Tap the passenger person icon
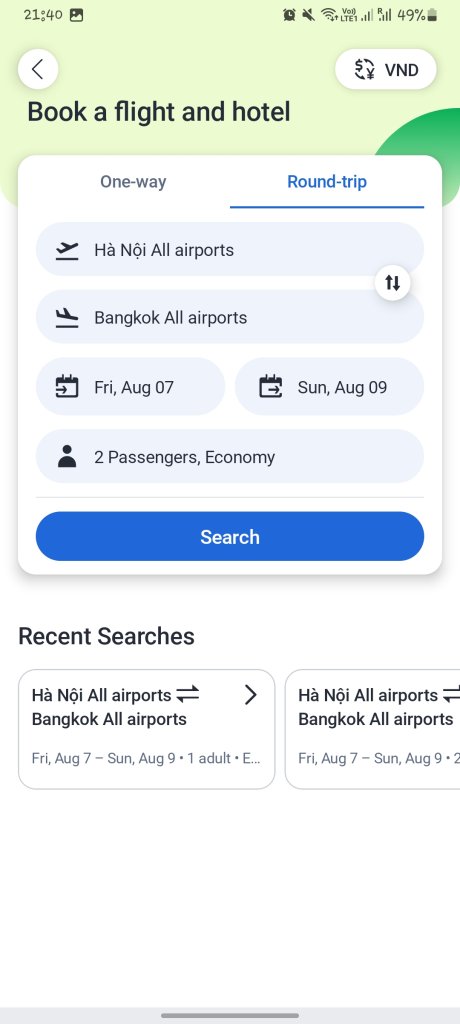The height and width of the screenshot is (1024, 460). (x=67, y=456)
